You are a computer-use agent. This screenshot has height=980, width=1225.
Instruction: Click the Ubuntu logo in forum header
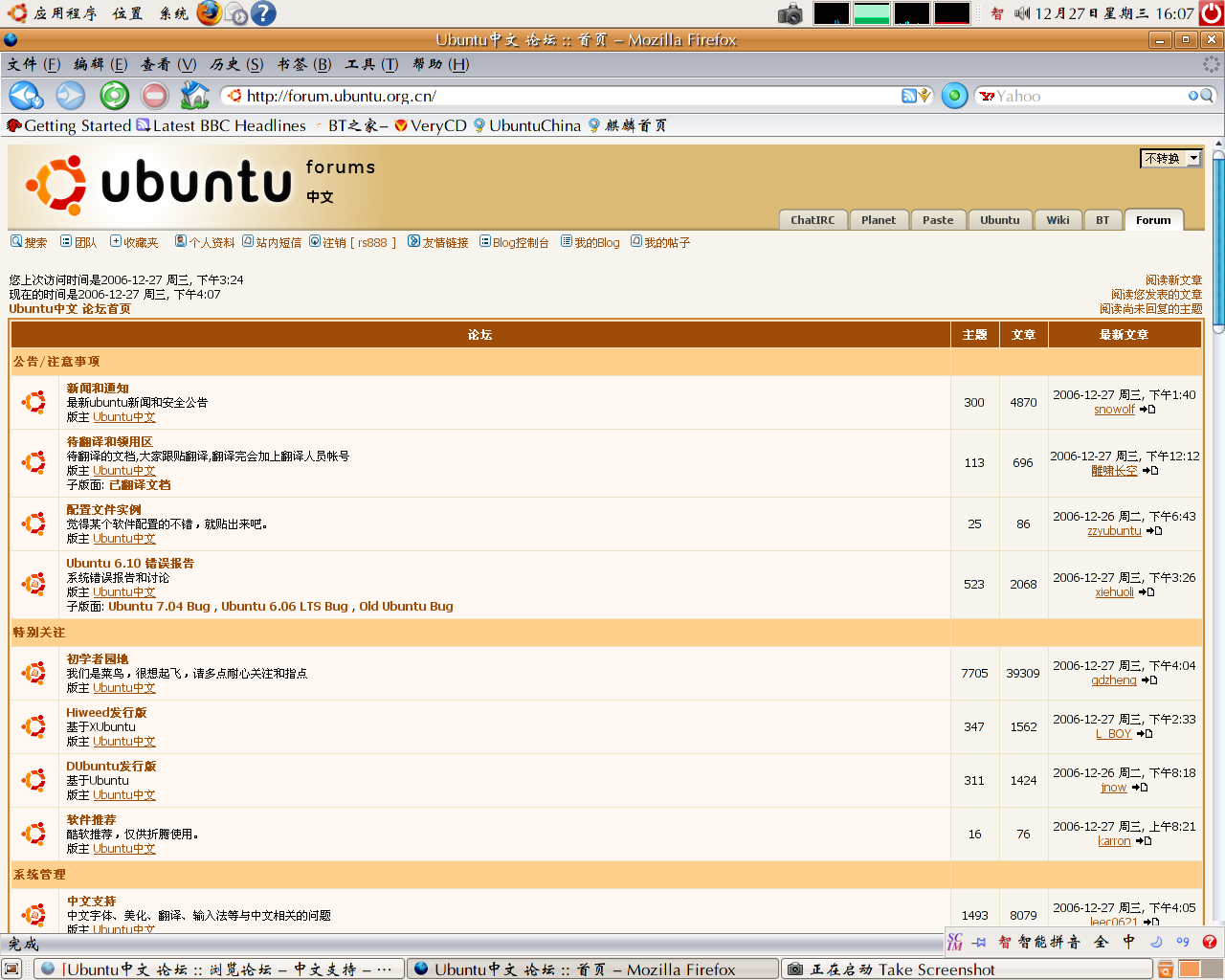(158, 185)
